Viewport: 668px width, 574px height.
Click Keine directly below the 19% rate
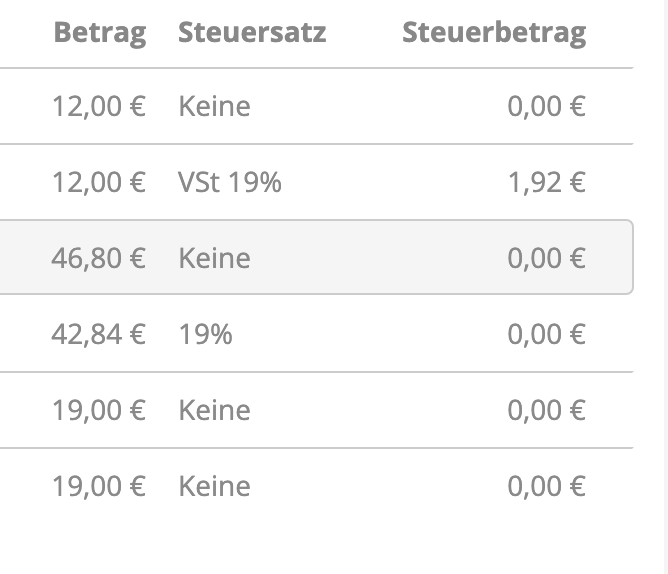(214, 410)
